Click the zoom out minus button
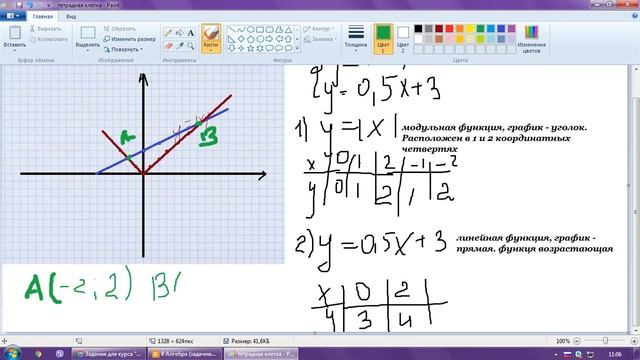The height and width of the screenshot is (360, 640). coord(577,340)
